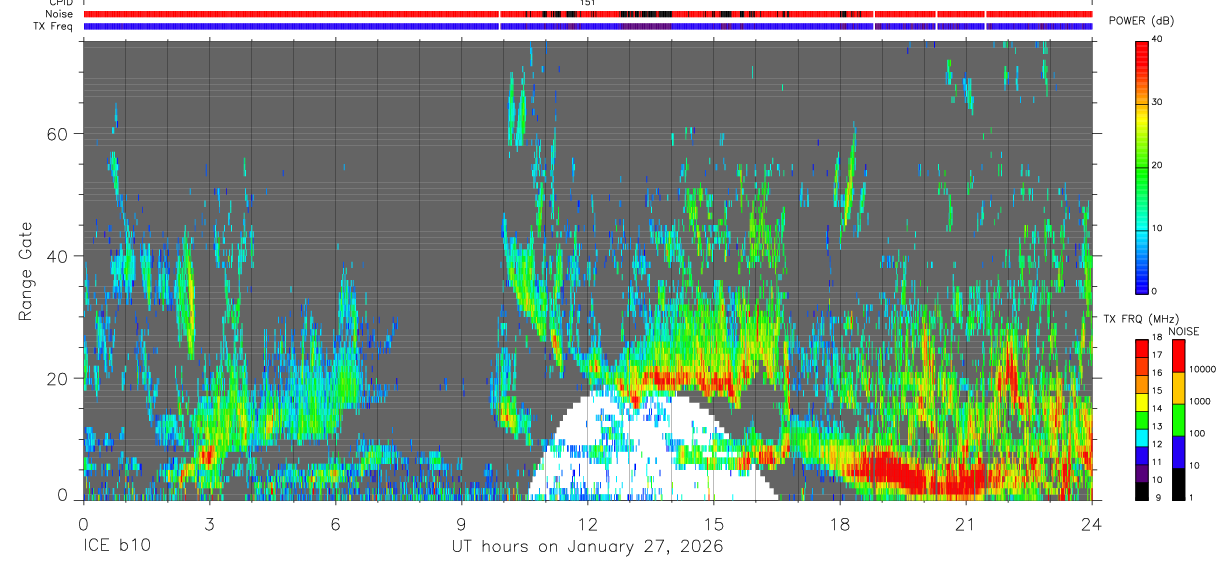Viewport: 1228px width, 567px height.
Task: Click the 10 tick label on the power color bar
Action: click(1159, 228)
